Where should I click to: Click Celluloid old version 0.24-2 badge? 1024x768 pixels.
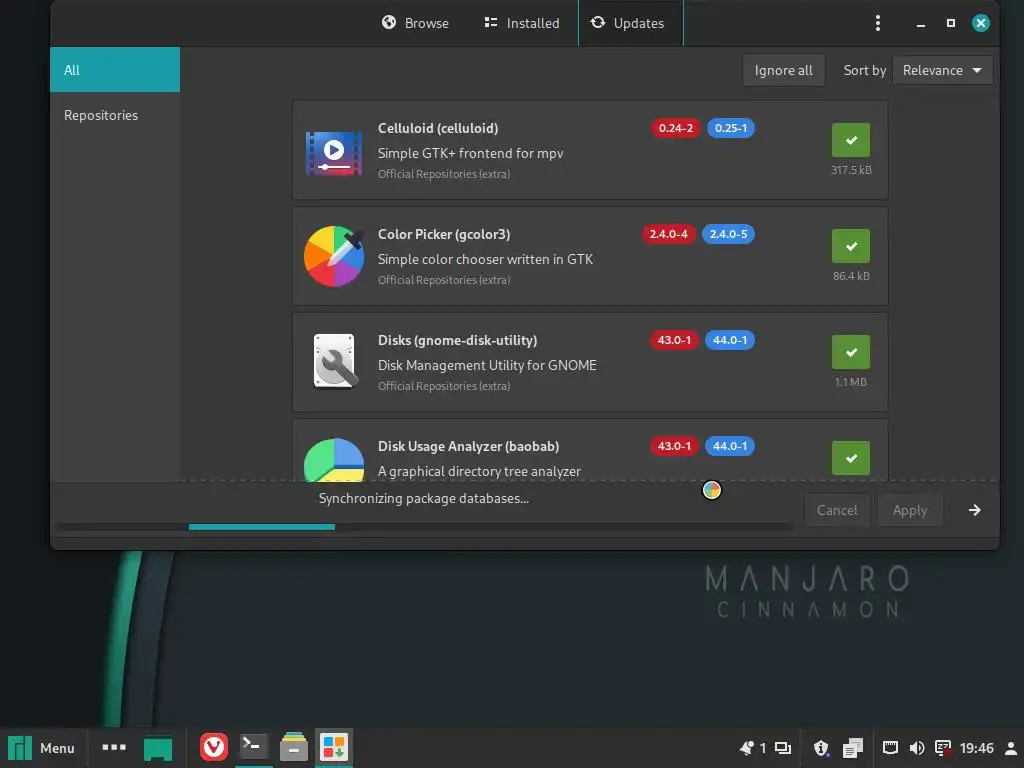coord(675,128)
